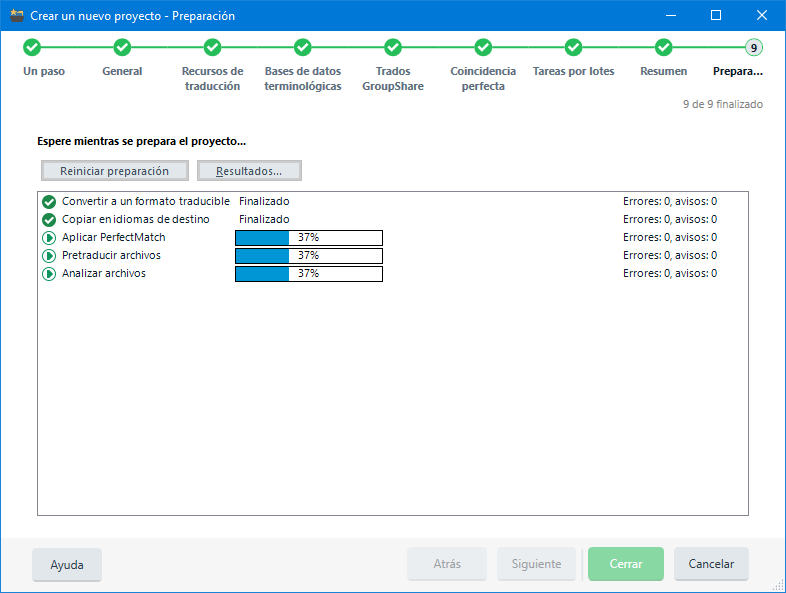This screenshot has height=593, width=786.
Task: Open the Tareas por lotes step label
Action: coord(573,71)
